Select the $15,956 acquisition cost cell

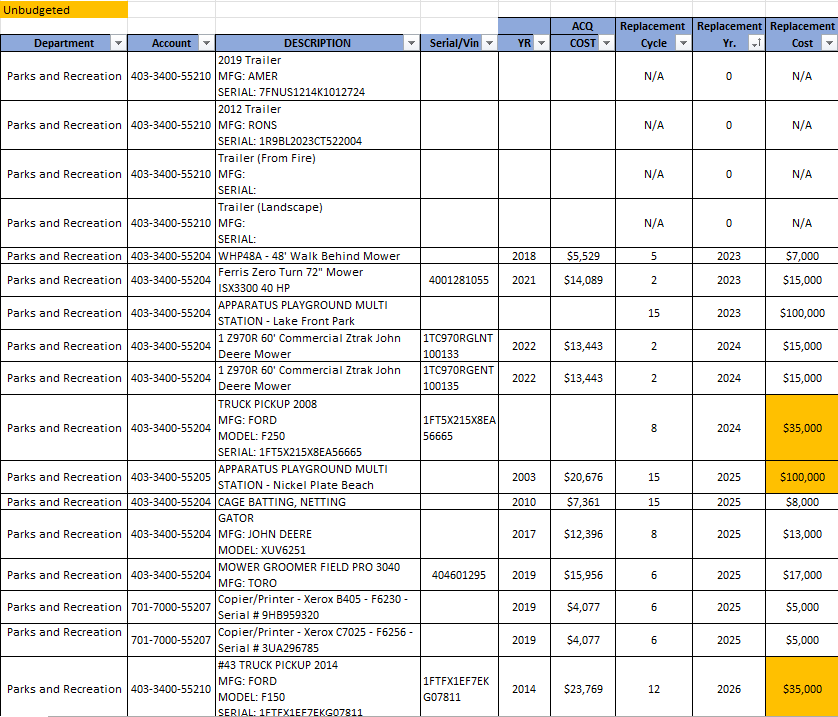click(x=583, y=575)
